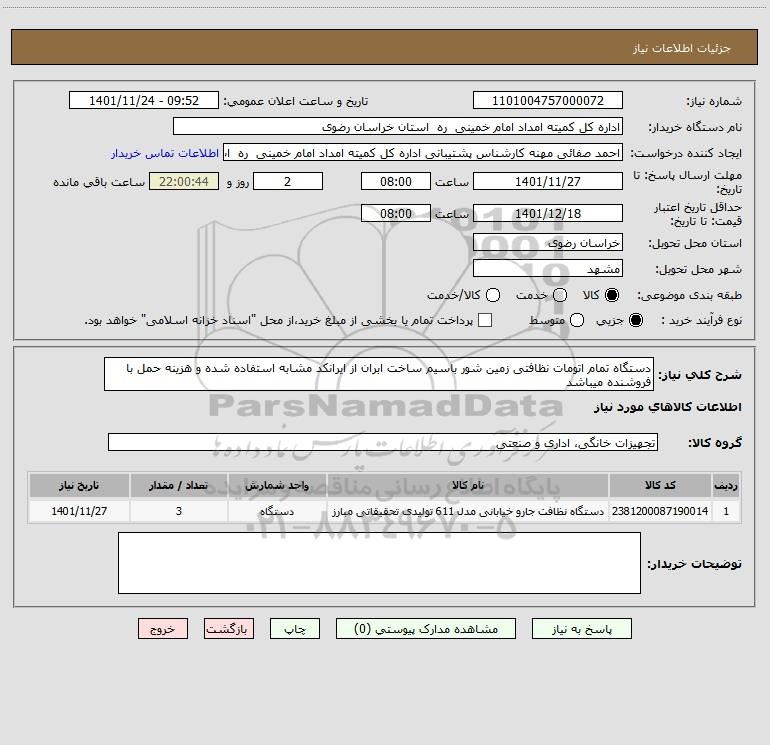The width and height of the screenshot is (770, 745).
Task: Click the remaining days field showing 2
Action: coord(288,181)
